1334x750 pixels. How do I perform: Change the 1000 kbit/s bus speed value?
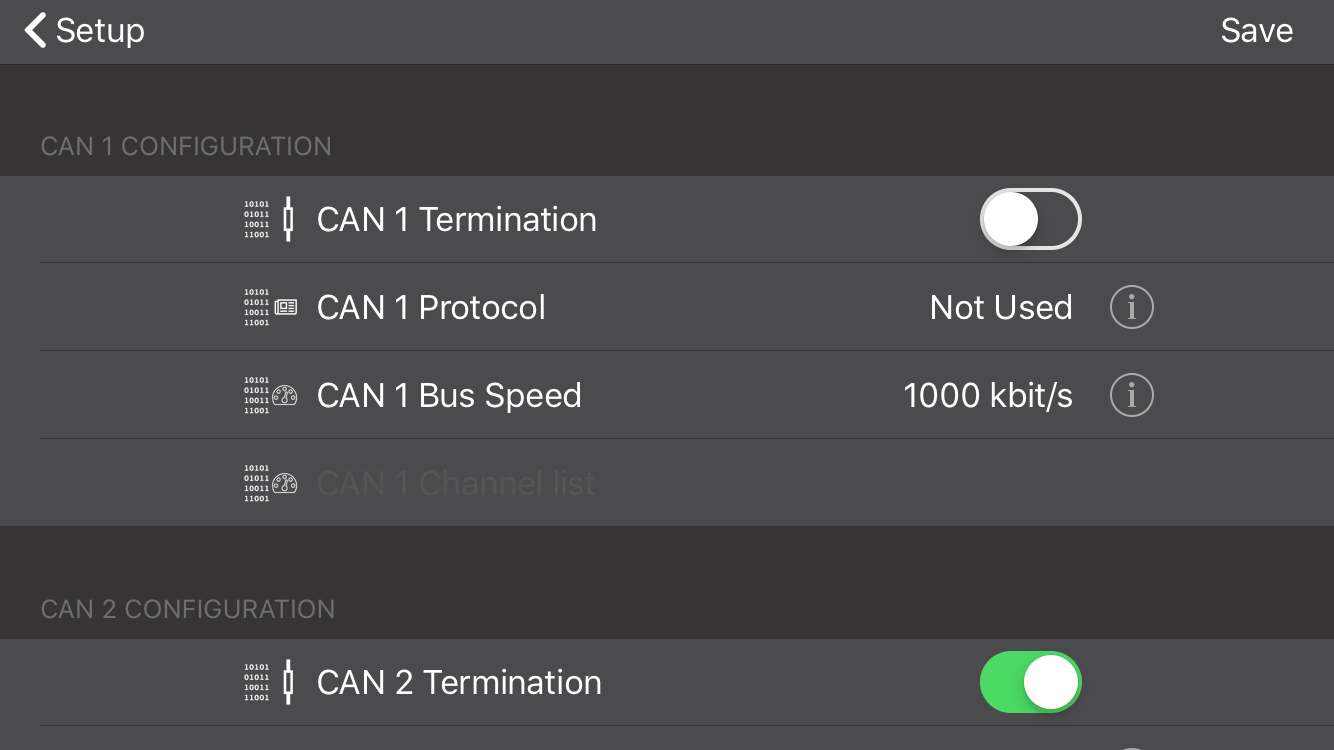point(988,395)
